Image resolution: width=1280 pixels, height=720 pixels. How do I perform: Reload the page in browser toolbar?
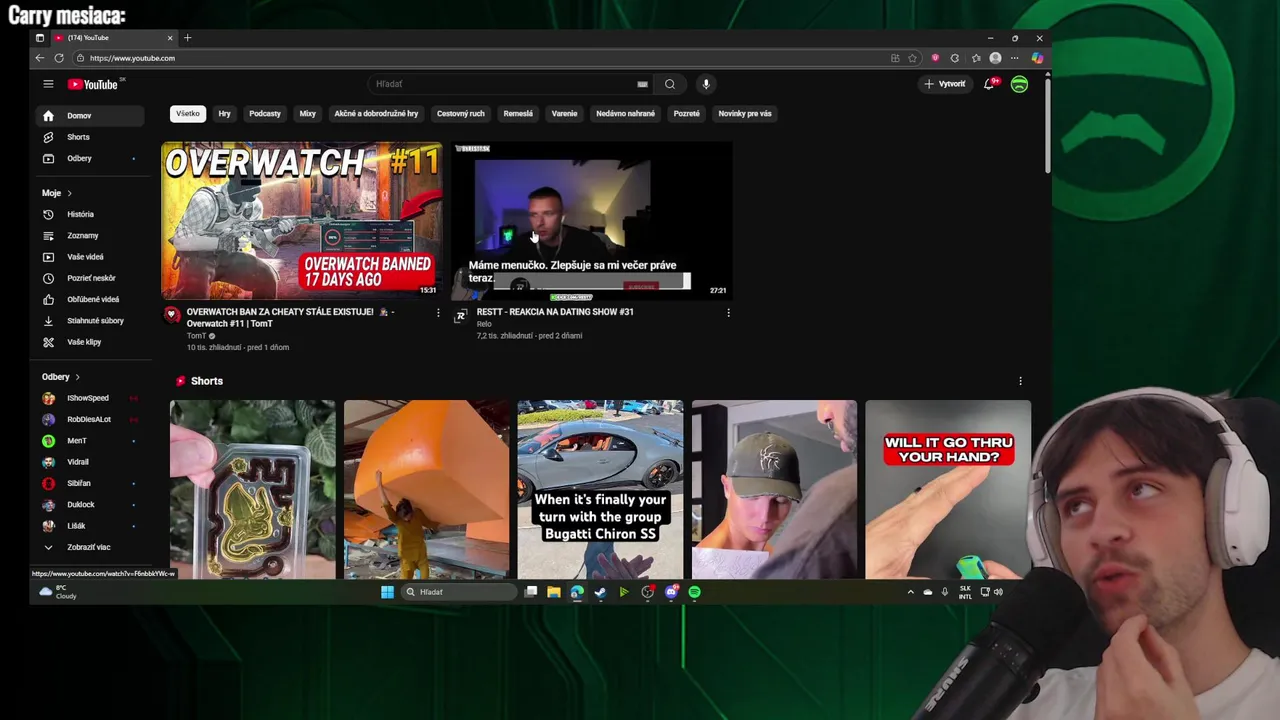[59, 58]
